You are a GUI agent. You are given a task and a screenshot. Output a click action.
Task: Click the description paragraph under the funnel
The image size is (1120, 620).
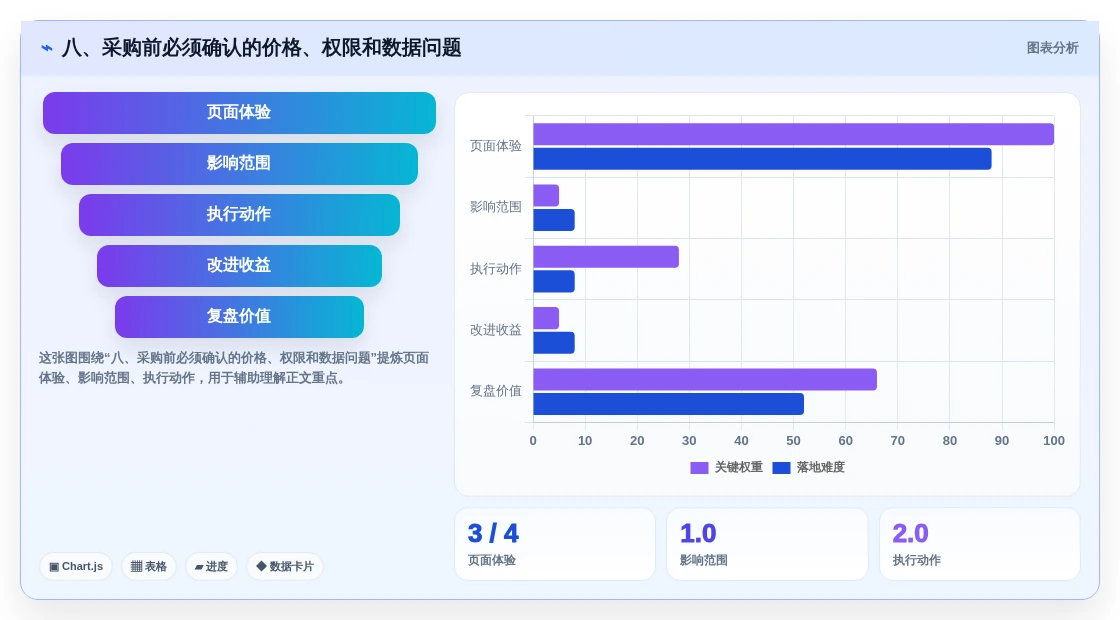coord(234,368)
